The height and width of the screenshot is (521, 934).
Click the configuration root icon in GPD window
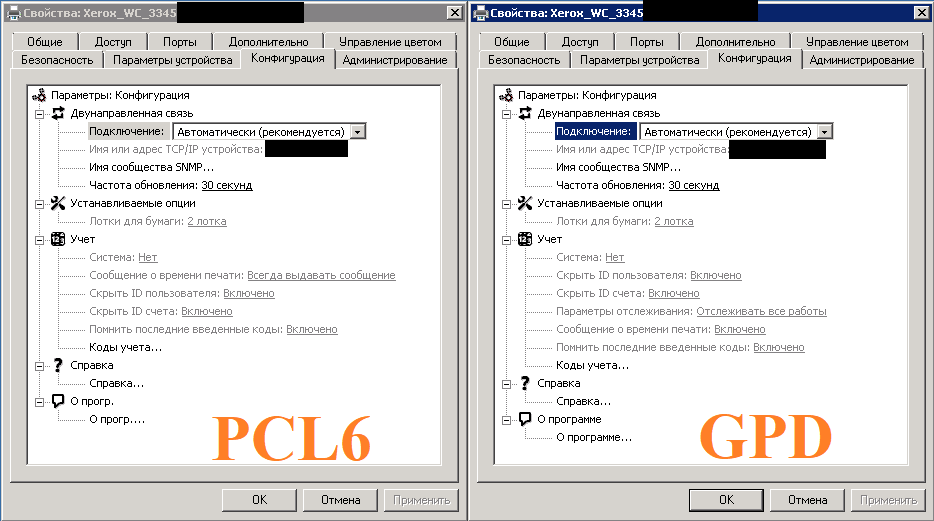pyautogui.click(x=506, y=95)
